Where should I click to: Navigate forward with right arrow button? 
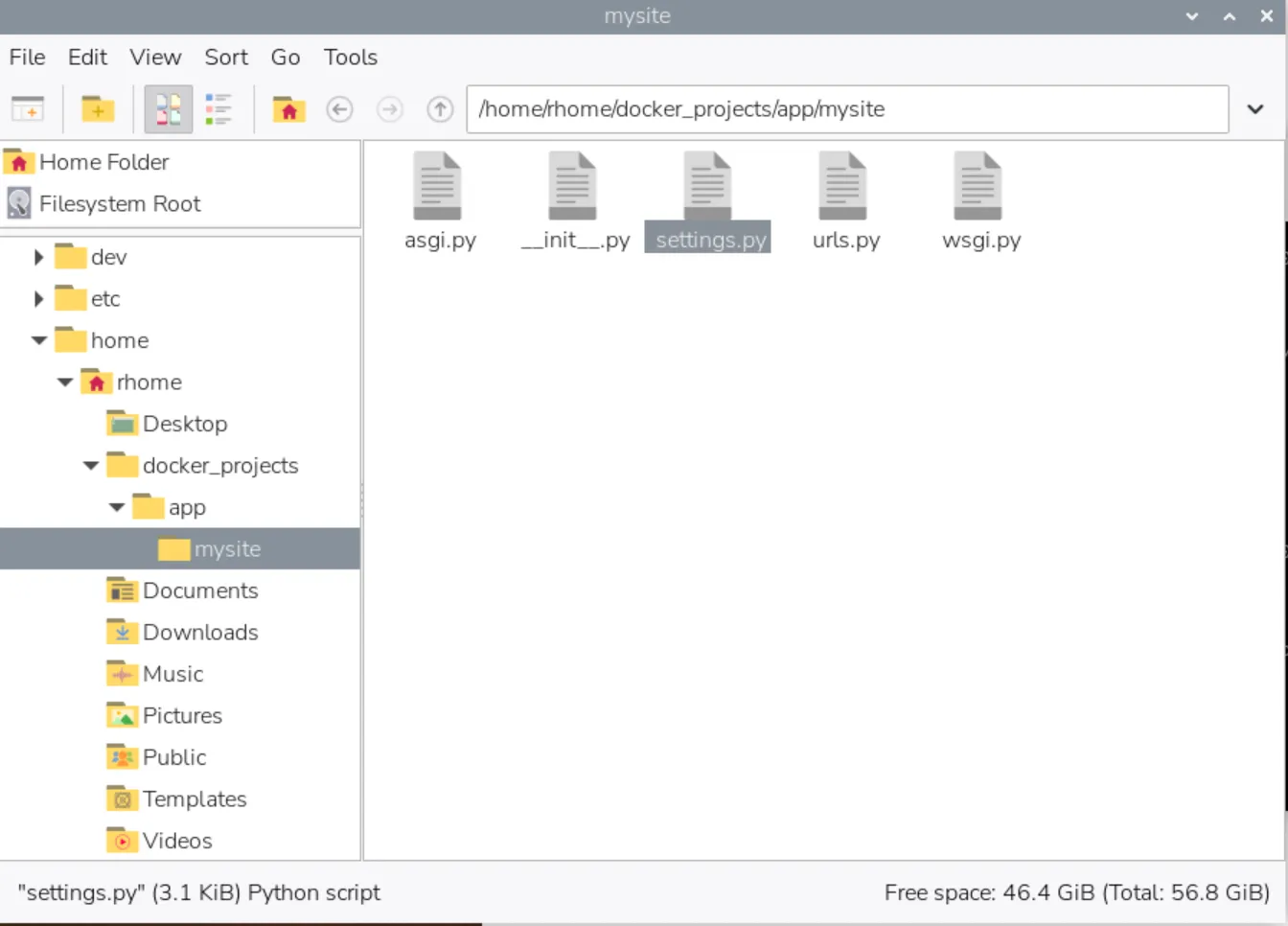pyautogui.click(x=389, y=109)
